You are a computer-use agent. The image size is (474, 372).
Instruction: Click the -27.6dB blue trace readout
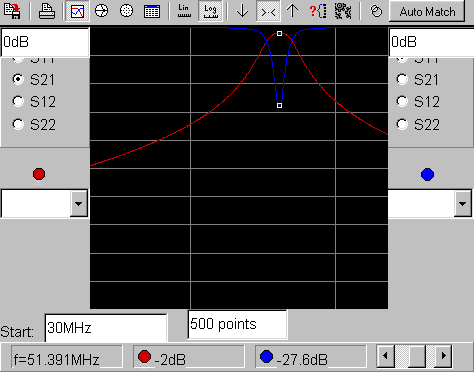[x=311, y=358]
